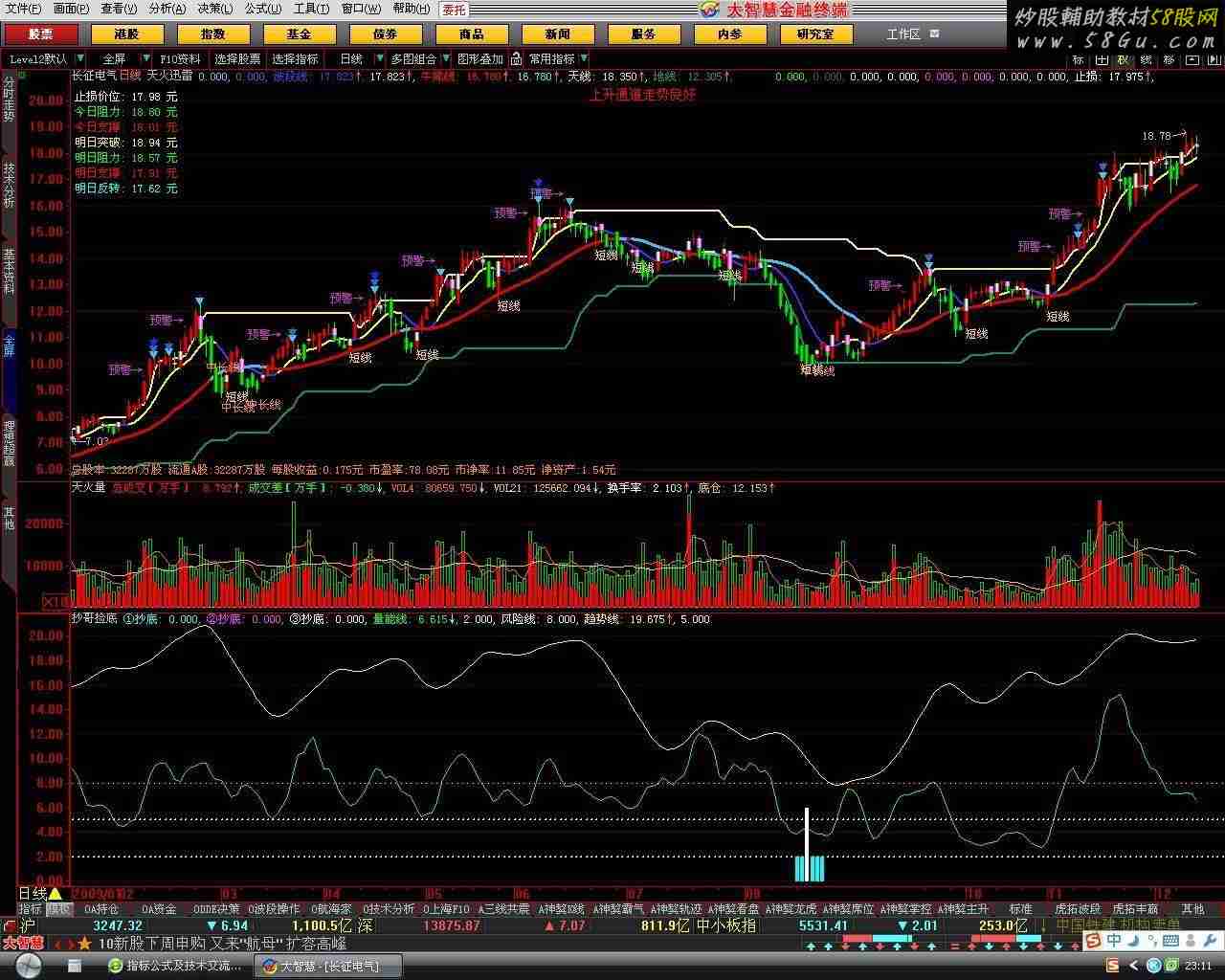The image size is (1225, 980).
Task: Click the 图形叠加 toolbar button
Action: (x=479, y=58)
